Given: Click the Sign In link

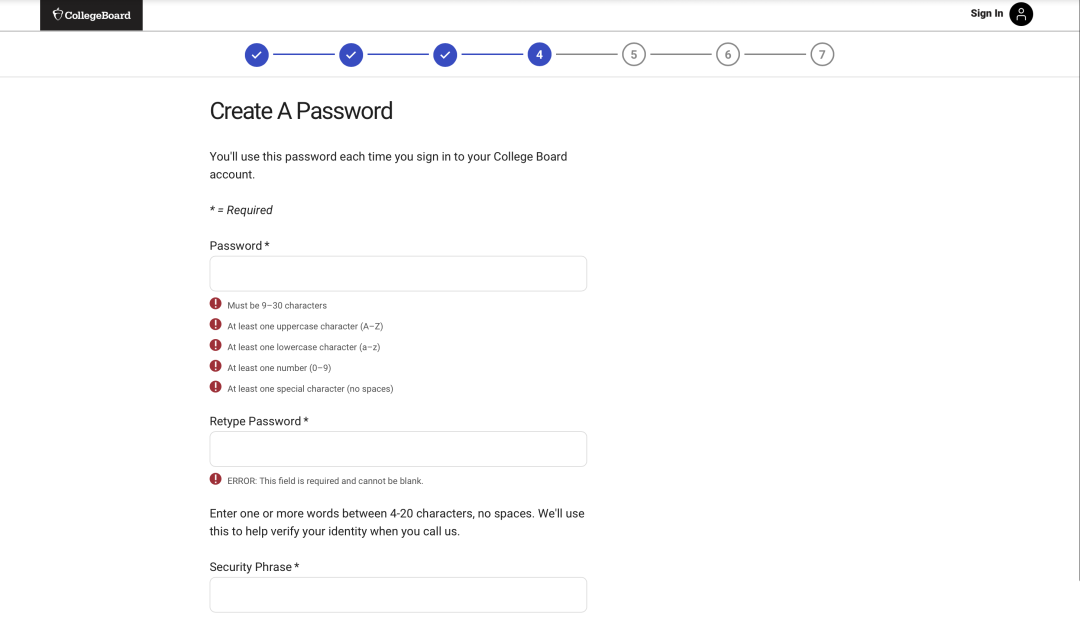Looking at the screenshot, I should pos(986,14).
